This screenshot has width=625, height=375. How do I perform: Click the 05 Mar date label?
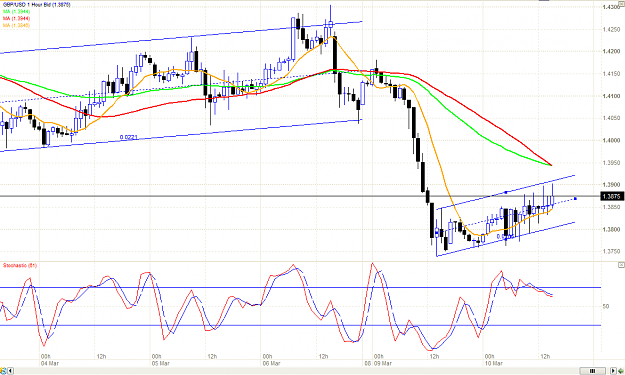tap(160, 363)
